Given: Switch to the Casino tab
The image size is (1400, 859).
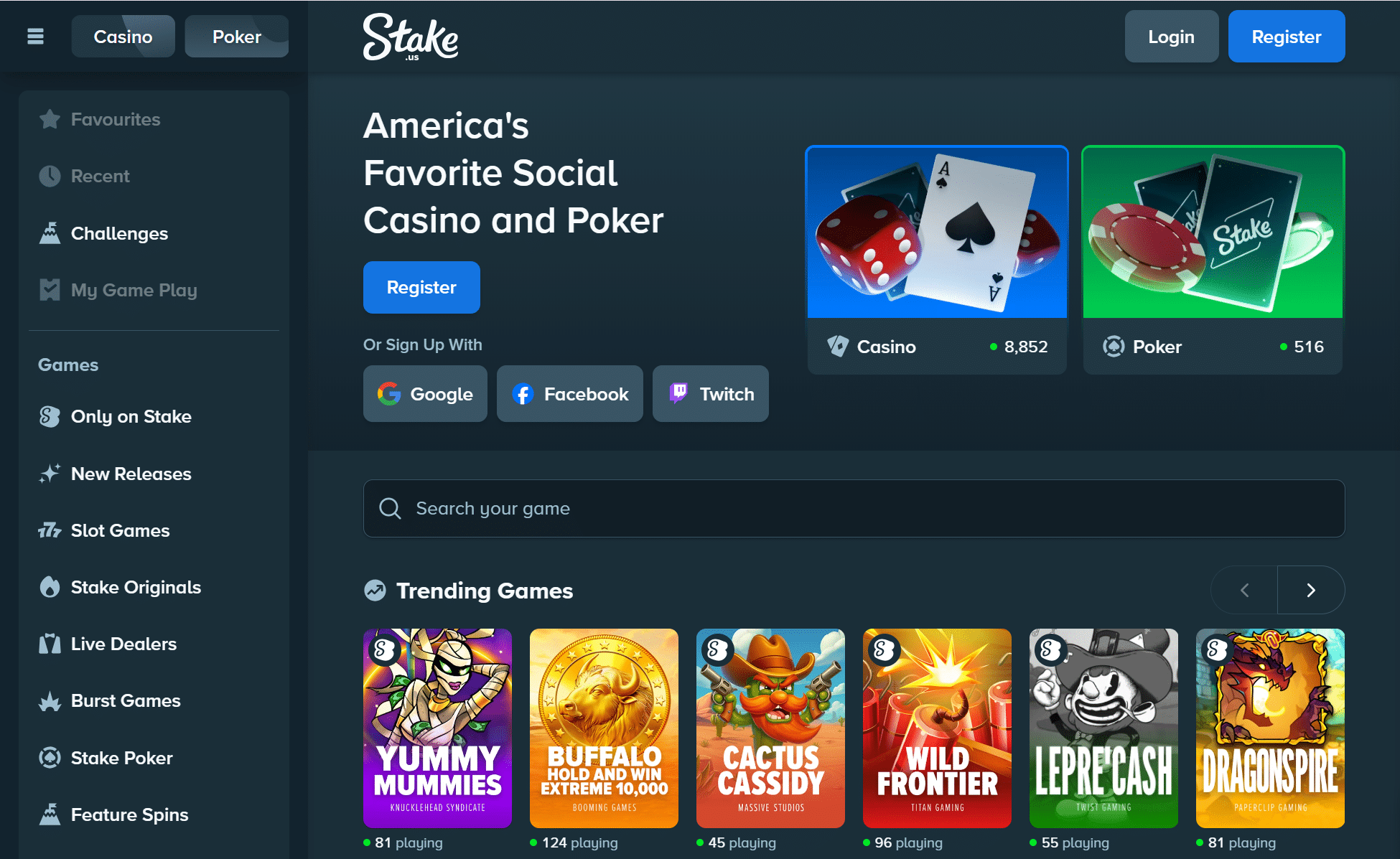Looking at the screenshot, I should (123, 37).
